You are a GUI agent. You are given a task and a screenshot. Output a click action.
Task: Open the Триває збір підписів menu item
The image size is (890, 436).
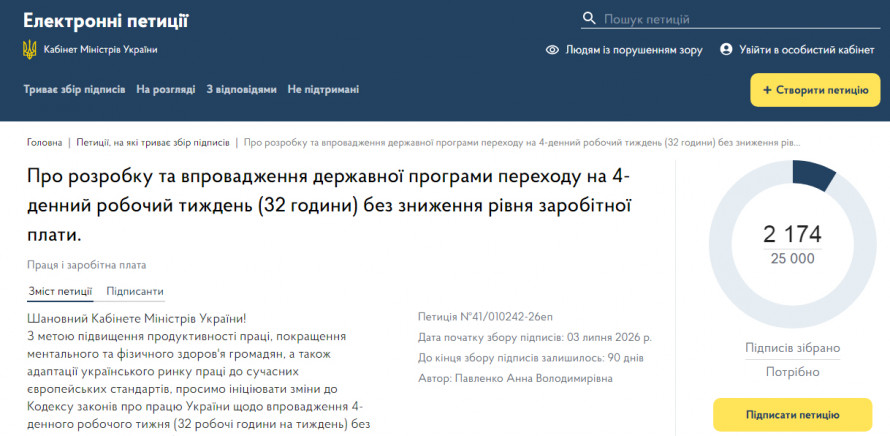[x=74, y=90]
